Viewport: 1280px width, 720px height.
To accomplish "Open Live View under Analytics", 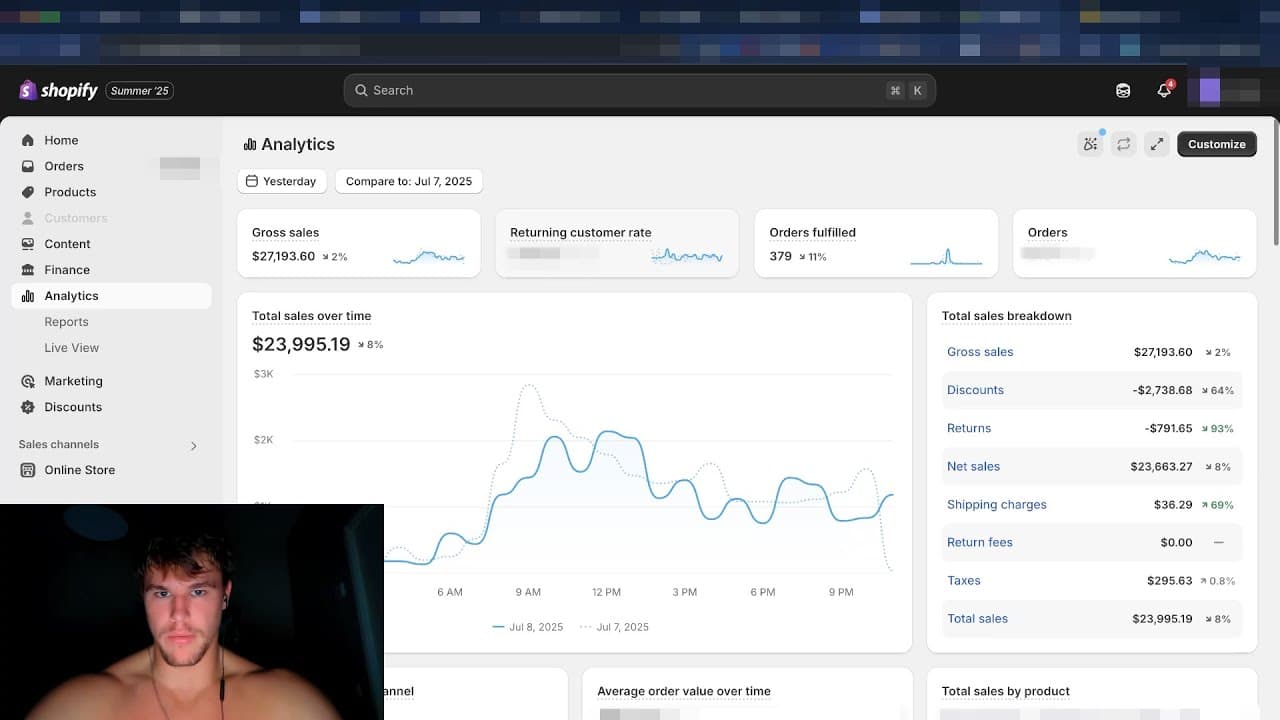I will [x=72, y=348].
